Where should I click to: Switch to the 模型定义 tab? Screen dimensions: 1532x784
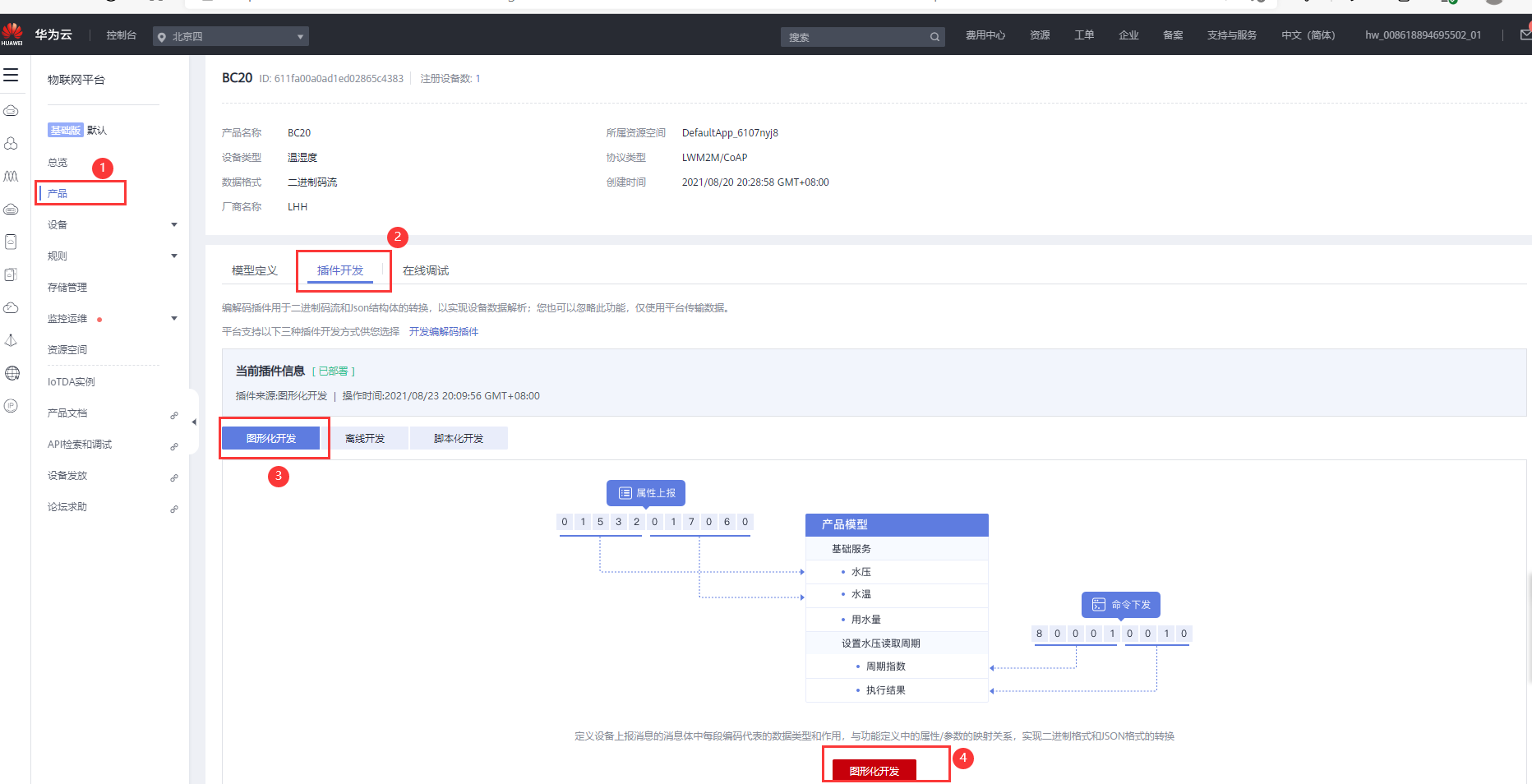click(255, 270)
